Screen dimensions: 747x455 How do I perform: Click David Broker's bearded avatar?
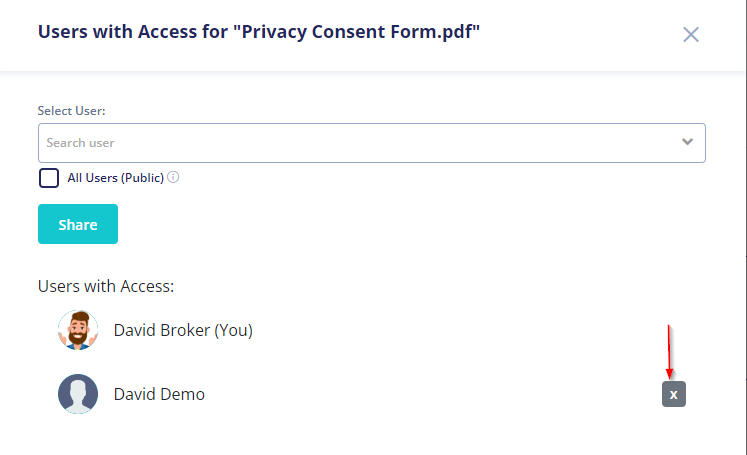78,330
